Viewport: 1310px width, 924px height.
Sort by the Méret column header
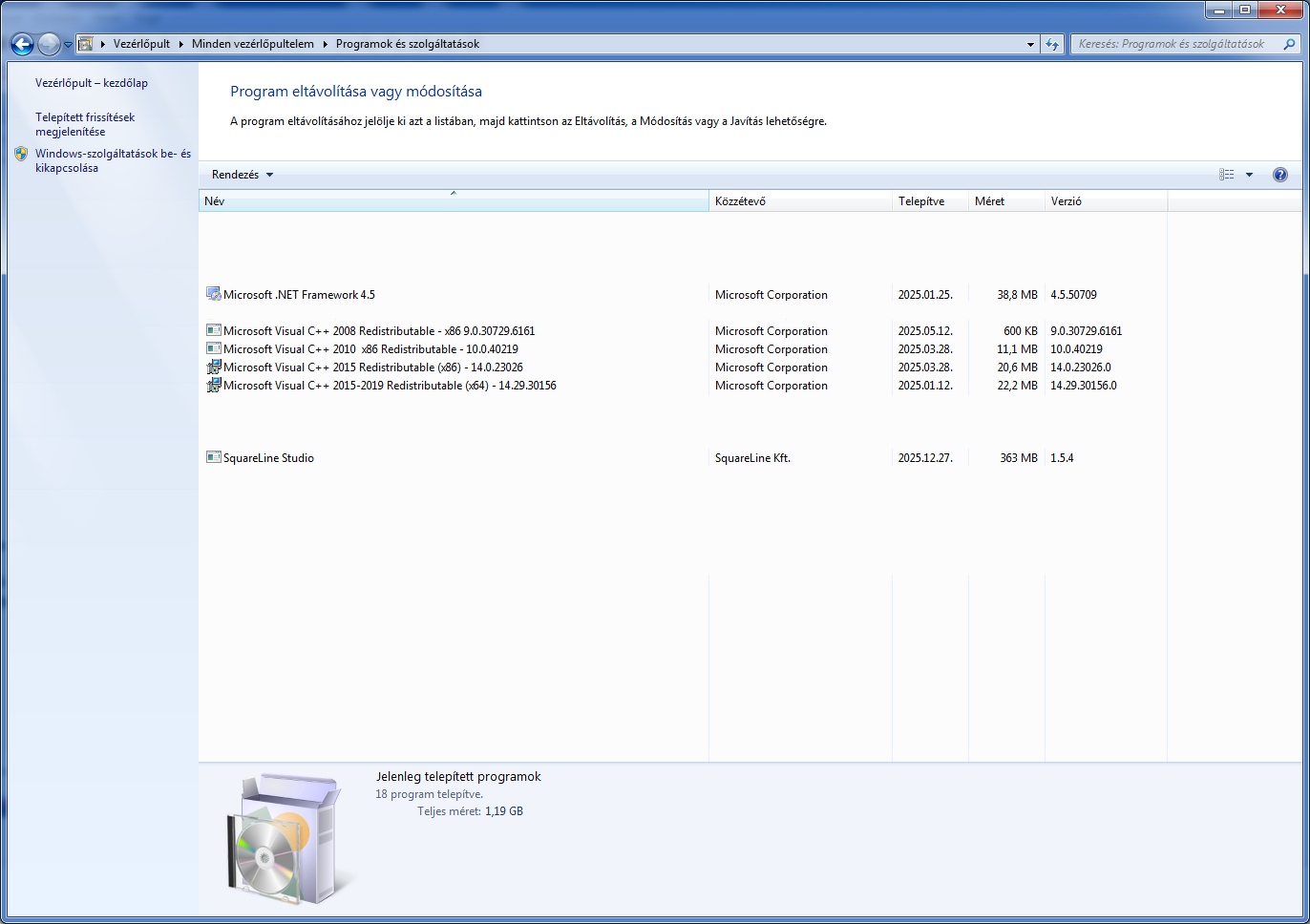coord(1006,201)
